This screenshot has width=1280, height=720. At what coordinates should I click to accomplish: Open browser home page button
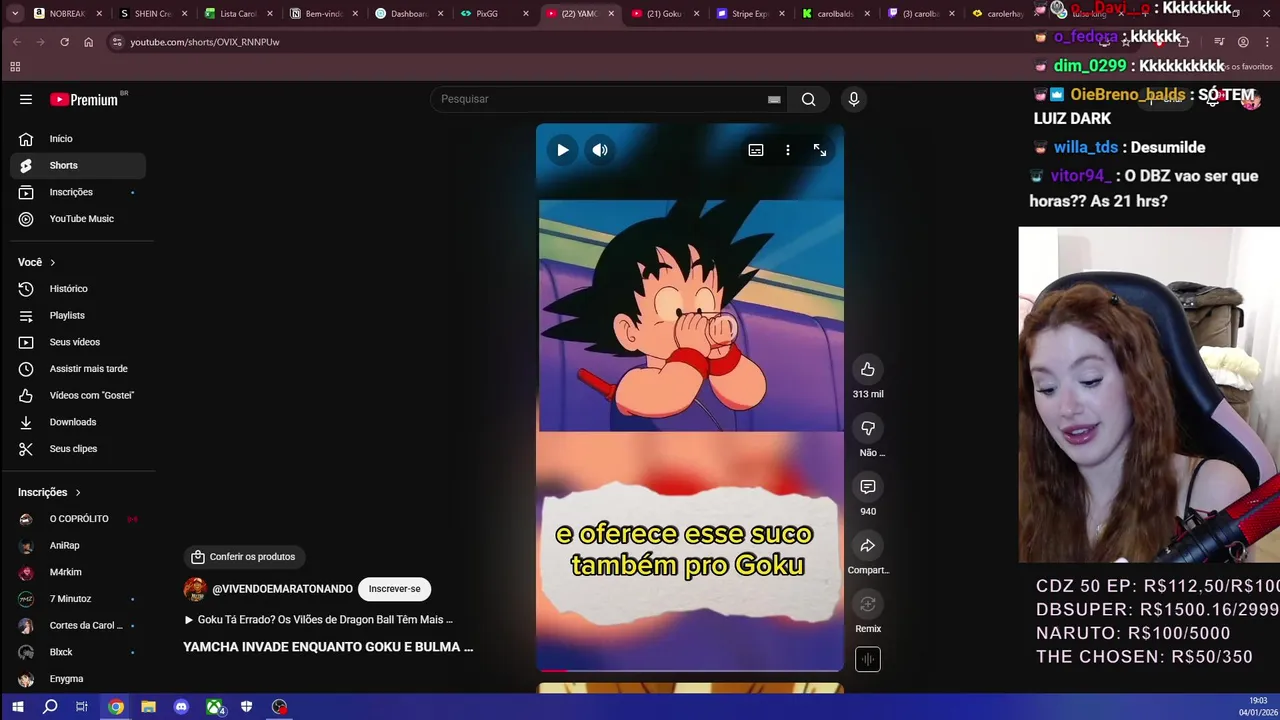[x=88, y=42]
